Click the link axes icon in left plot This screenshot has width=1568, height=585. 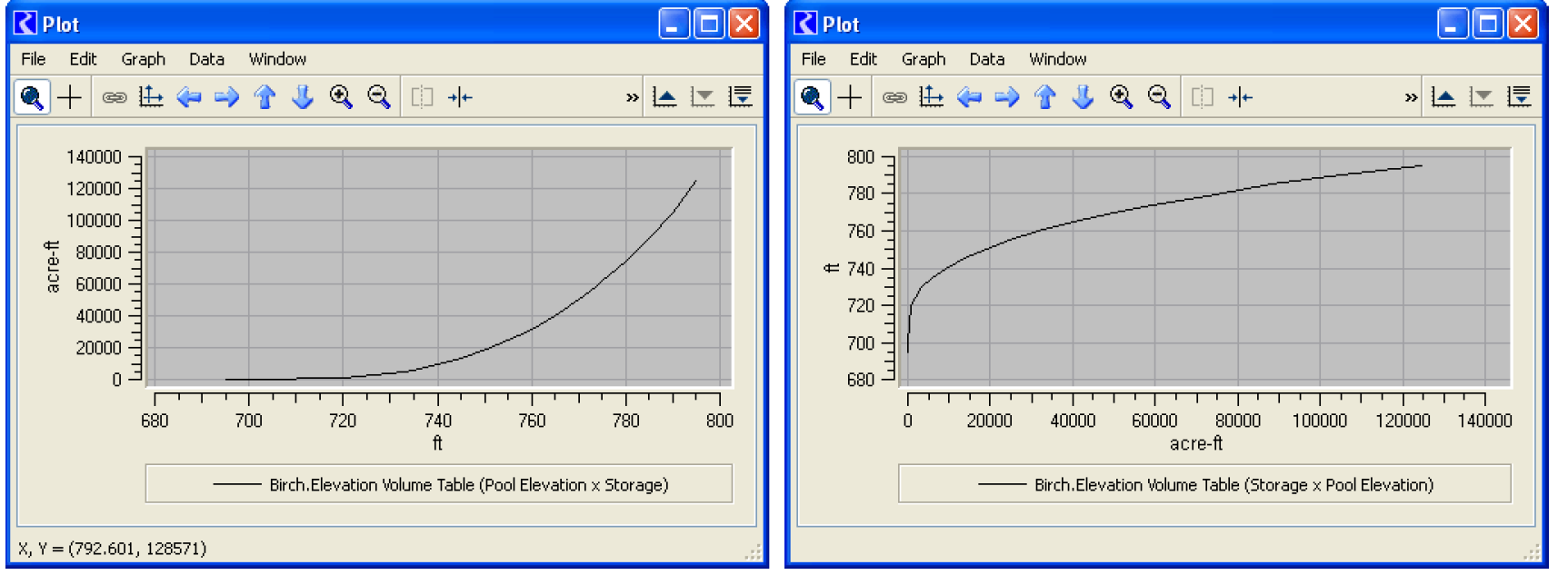tap(114, 97)
